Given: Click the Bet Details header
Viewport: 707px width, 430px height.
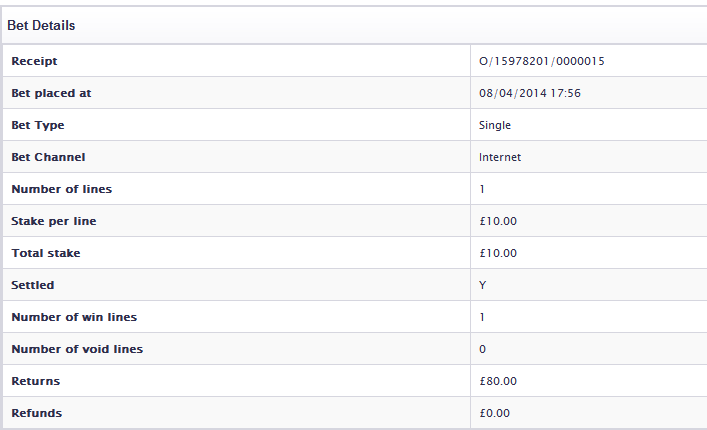Looking at the screenshot, I should pos(41,25).
